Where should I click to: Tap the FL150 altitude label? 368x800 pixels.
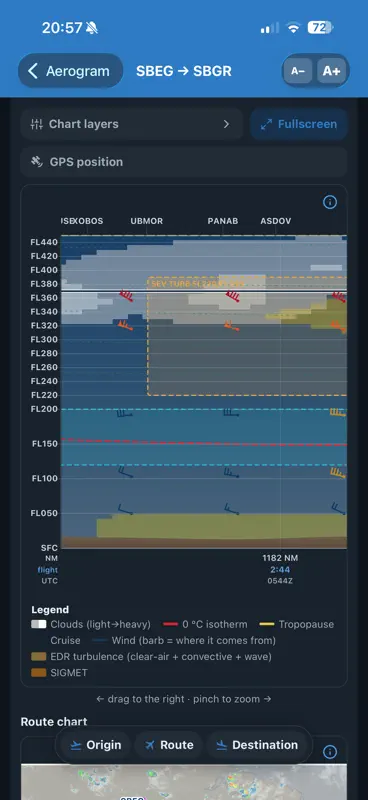(x=44, y=444)
